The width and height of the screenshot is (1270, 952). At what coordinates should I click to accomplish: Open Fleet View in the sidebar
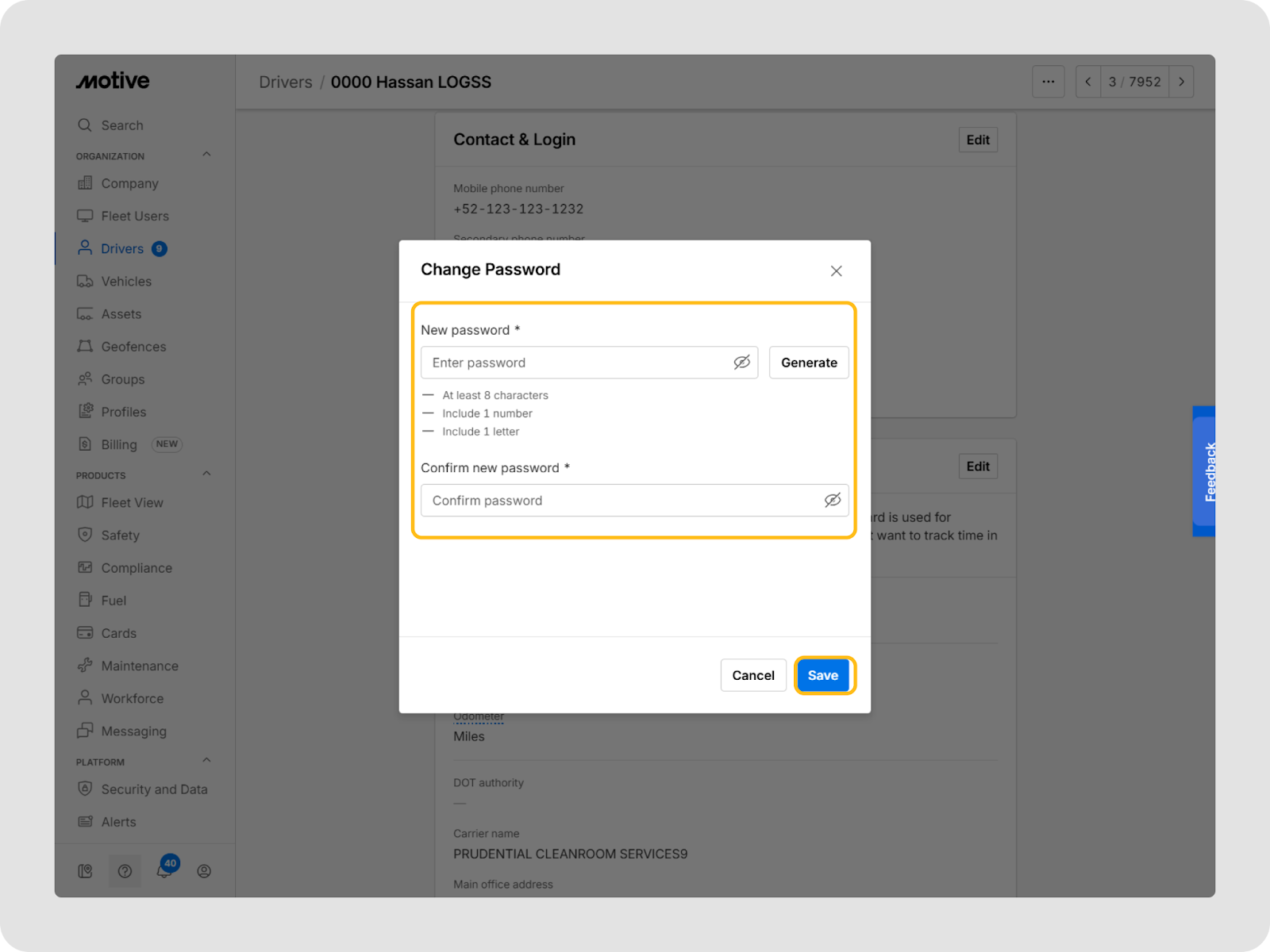point(132,503)
